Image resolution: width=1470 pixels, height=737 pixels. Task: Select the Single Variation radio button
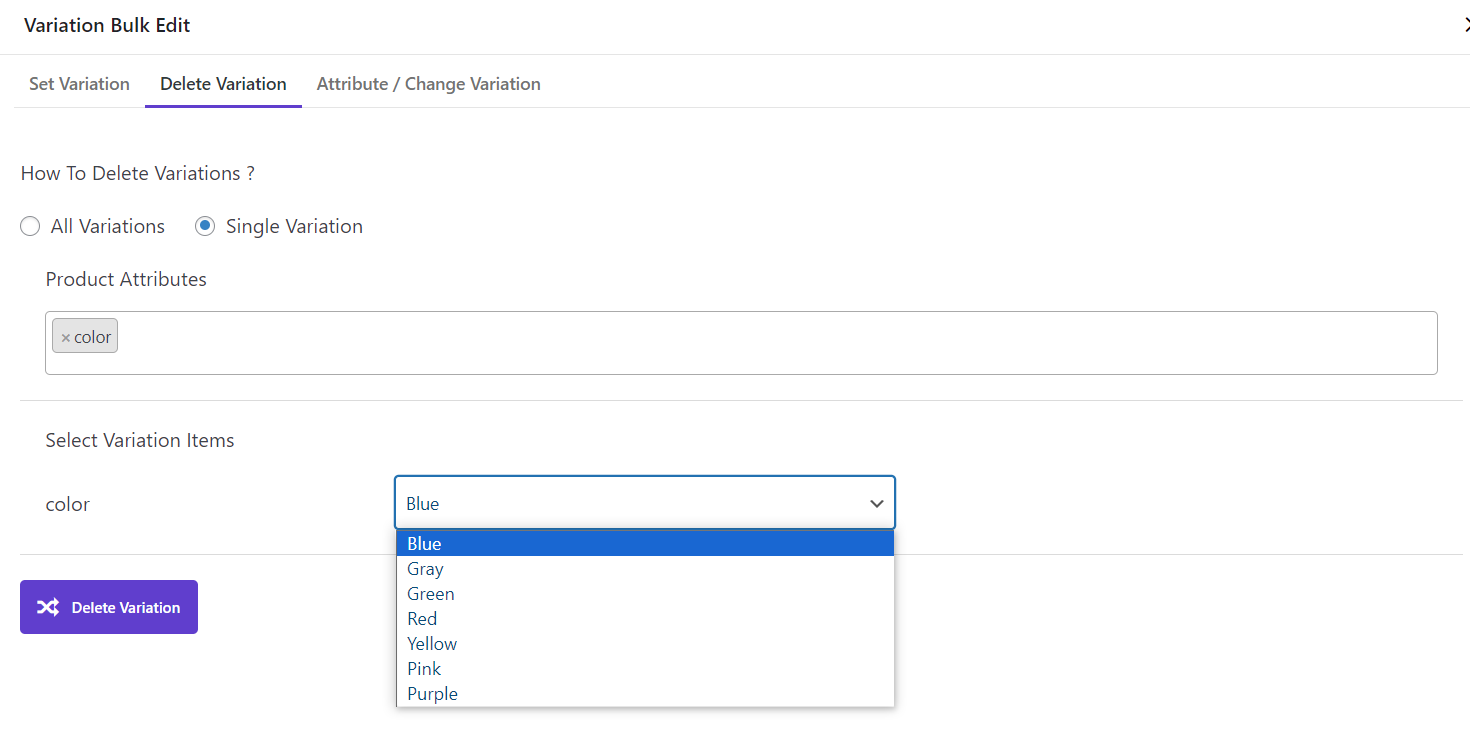[x=205, y=227]
